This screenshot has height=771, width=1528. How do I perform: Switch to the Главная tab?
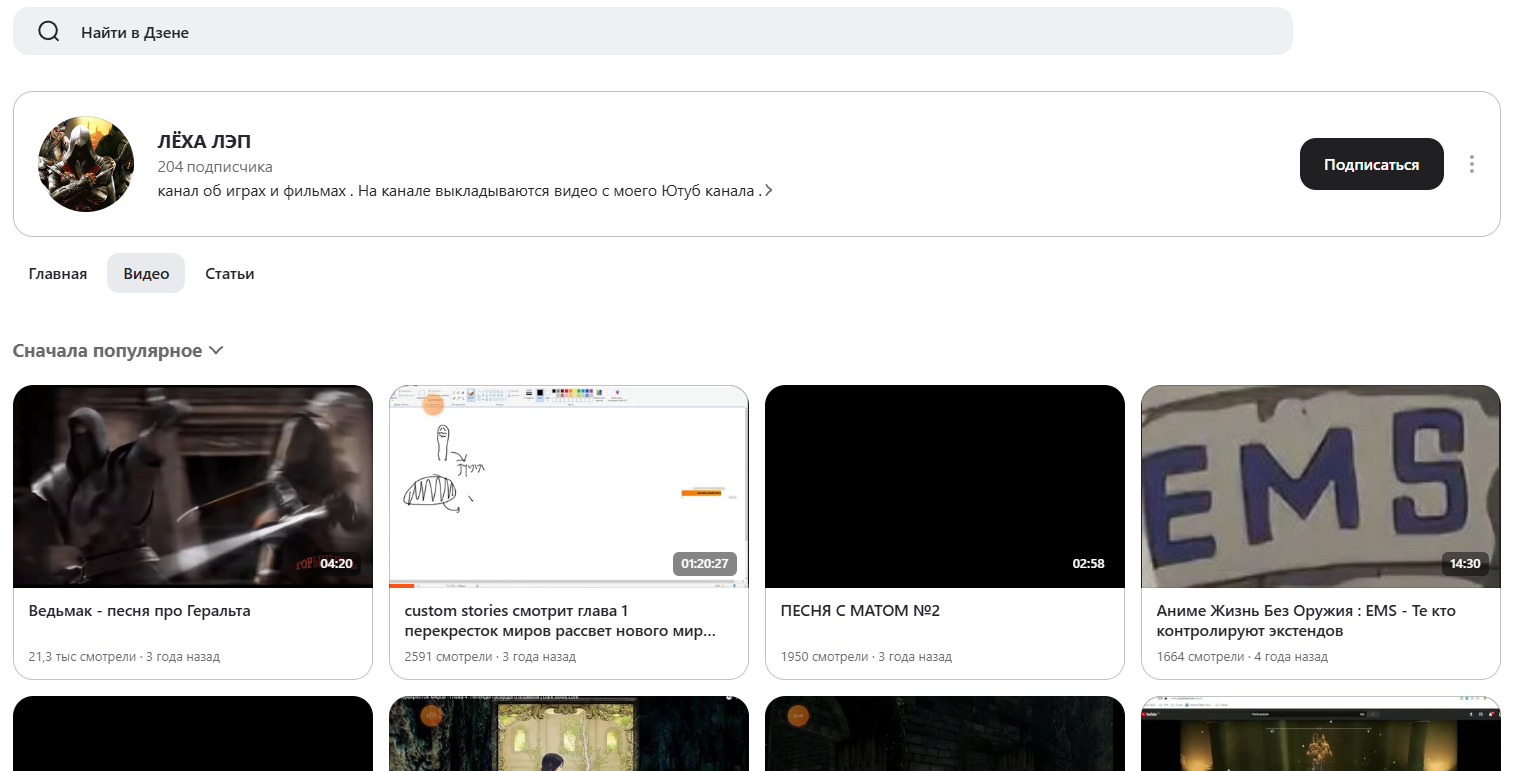[58, 274]
